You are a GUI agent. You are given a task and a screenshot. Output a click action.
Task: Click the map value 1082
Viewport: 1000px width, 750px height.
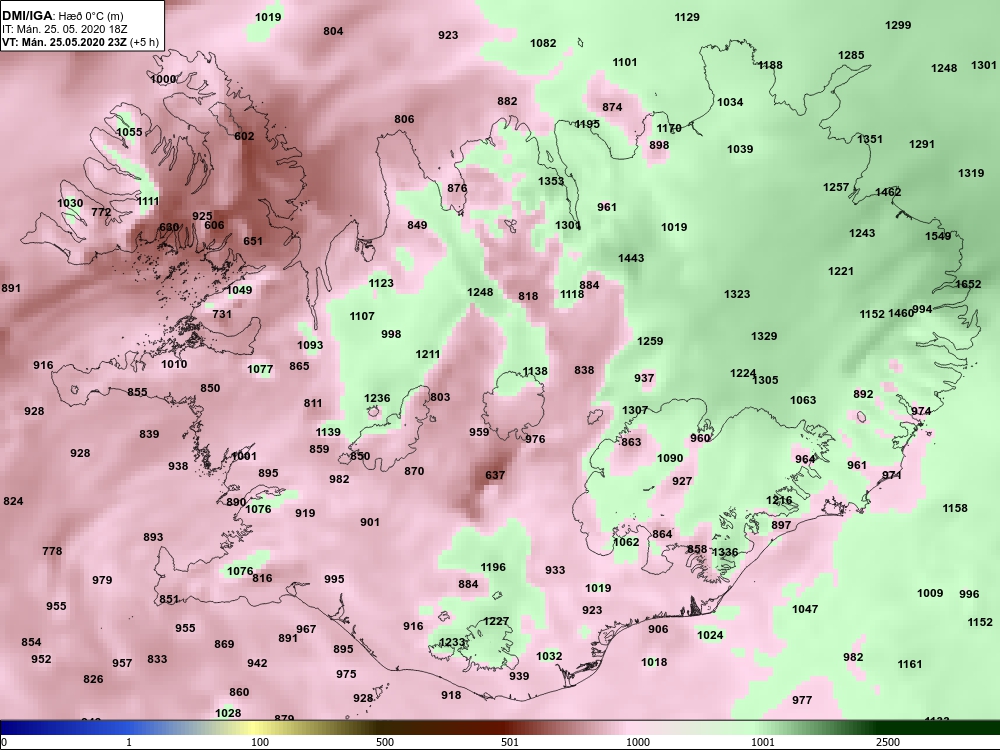[x=543, y=43]
